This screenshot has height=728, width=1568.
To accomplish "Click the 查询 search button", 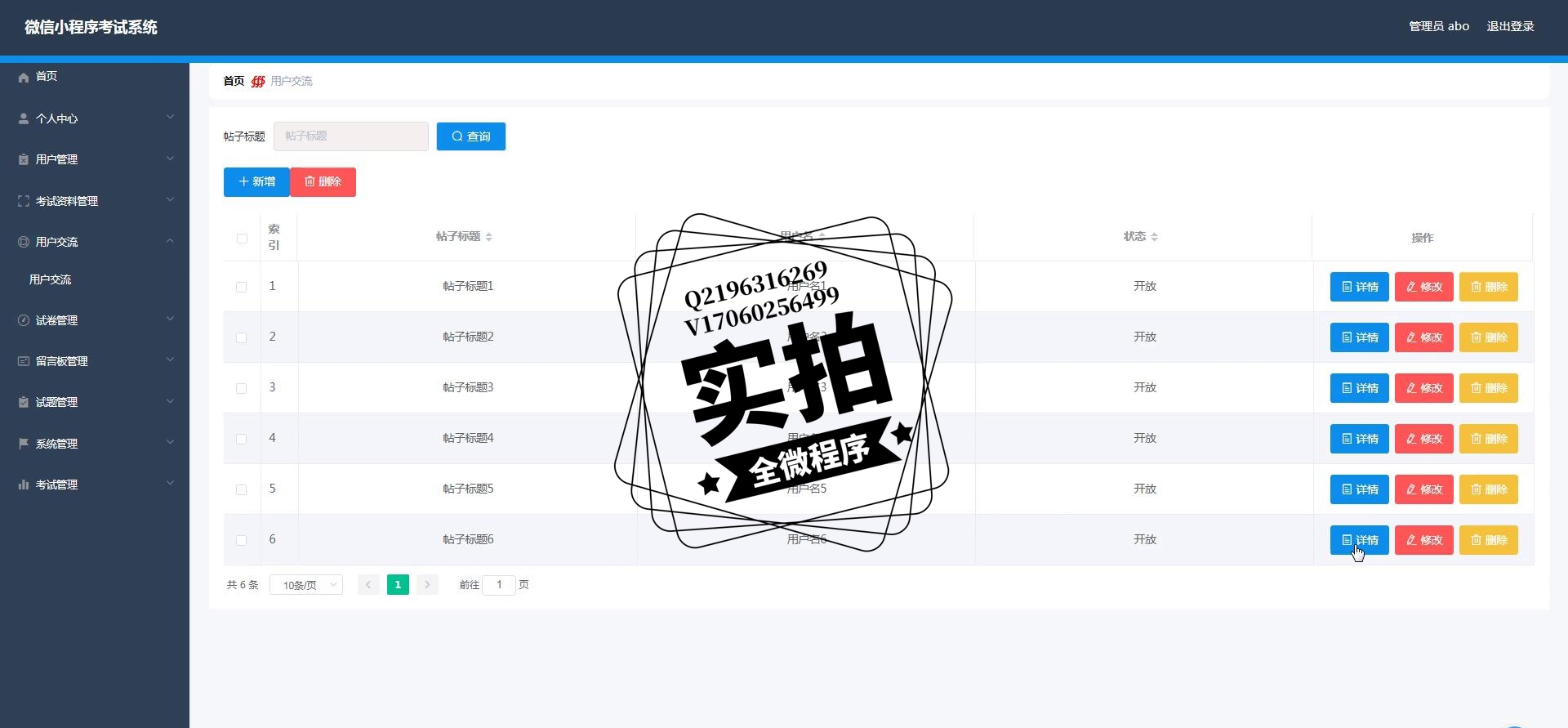I will coord(471,136).
